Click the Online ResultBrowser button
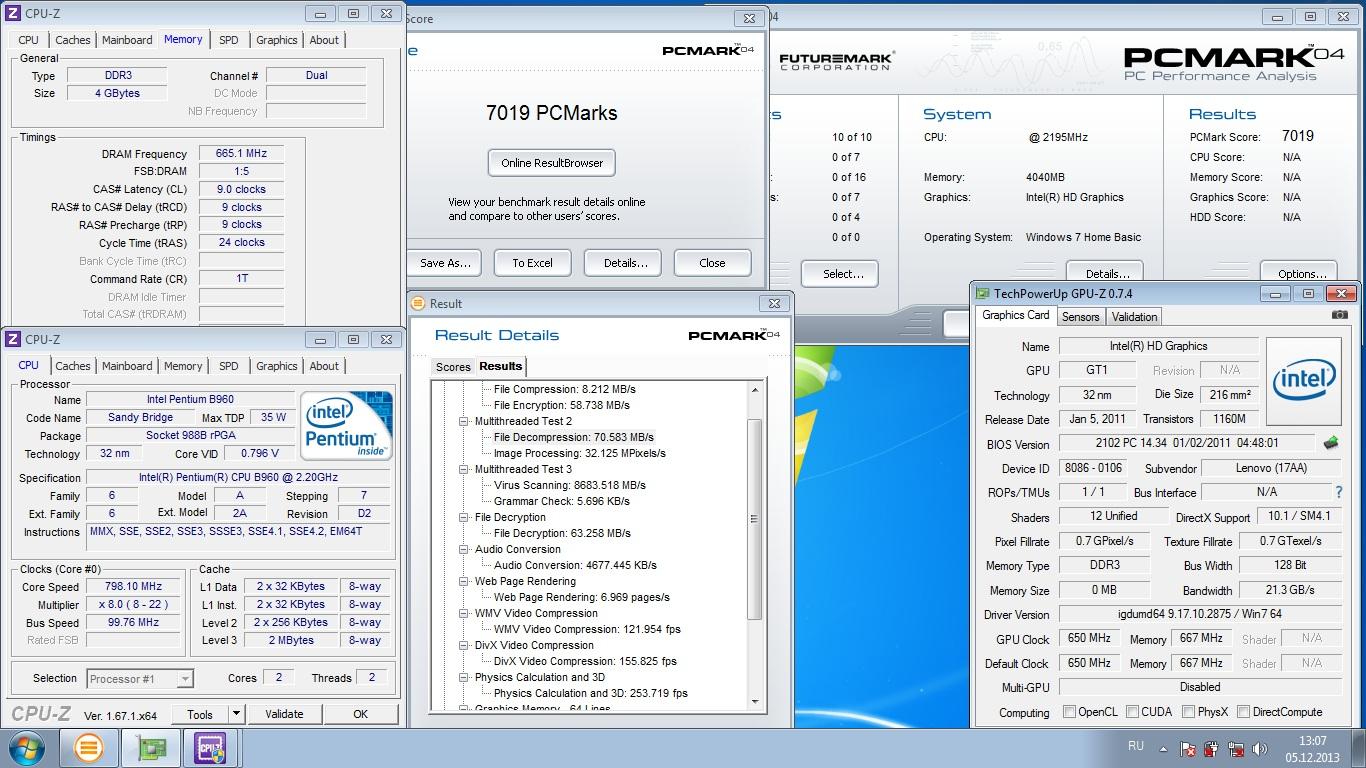The image size is (1366, 768). pos(552,163)
